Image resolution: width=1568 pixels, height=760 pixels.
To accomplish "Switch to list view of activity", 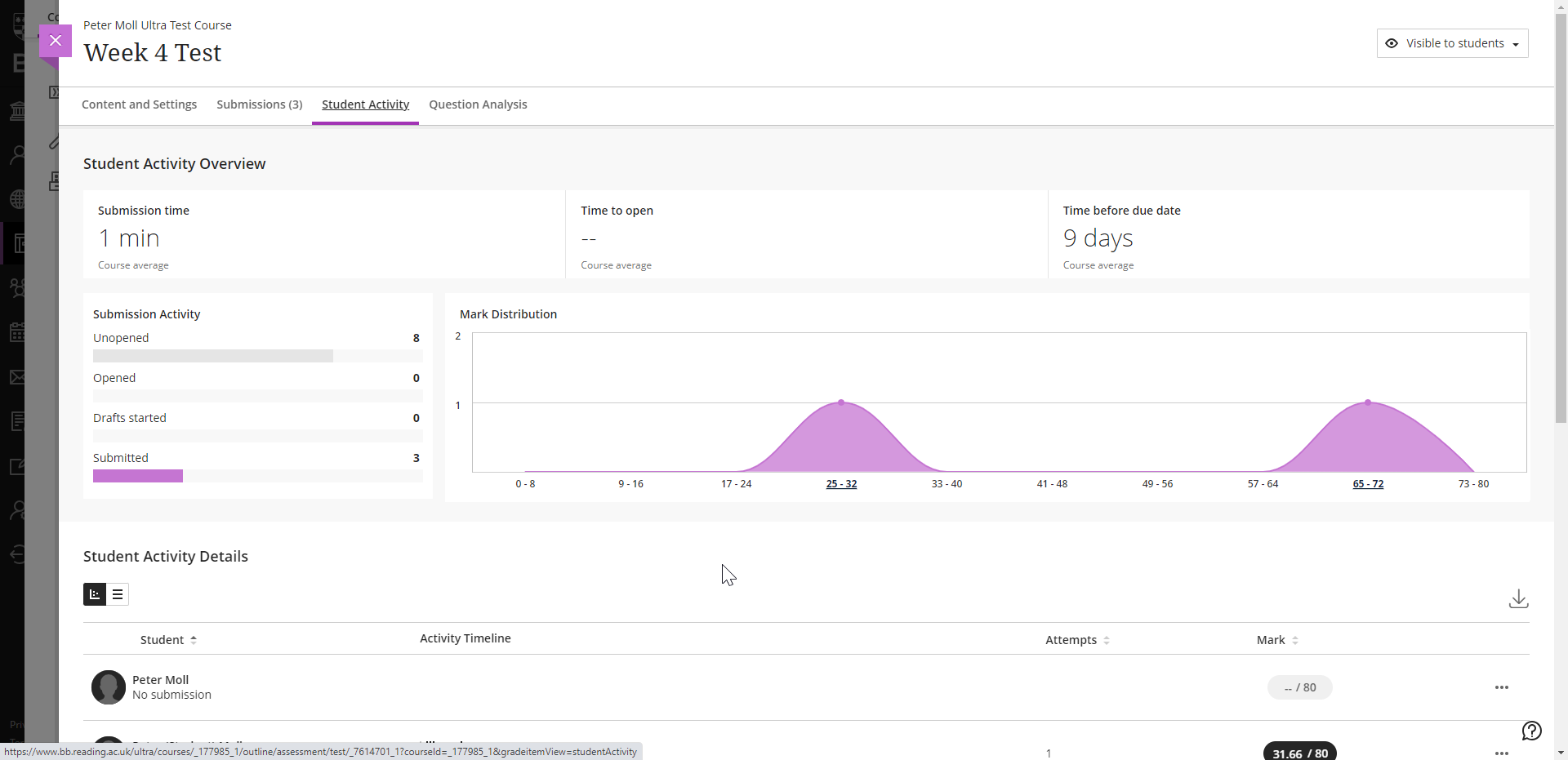I will pos(118,594).
